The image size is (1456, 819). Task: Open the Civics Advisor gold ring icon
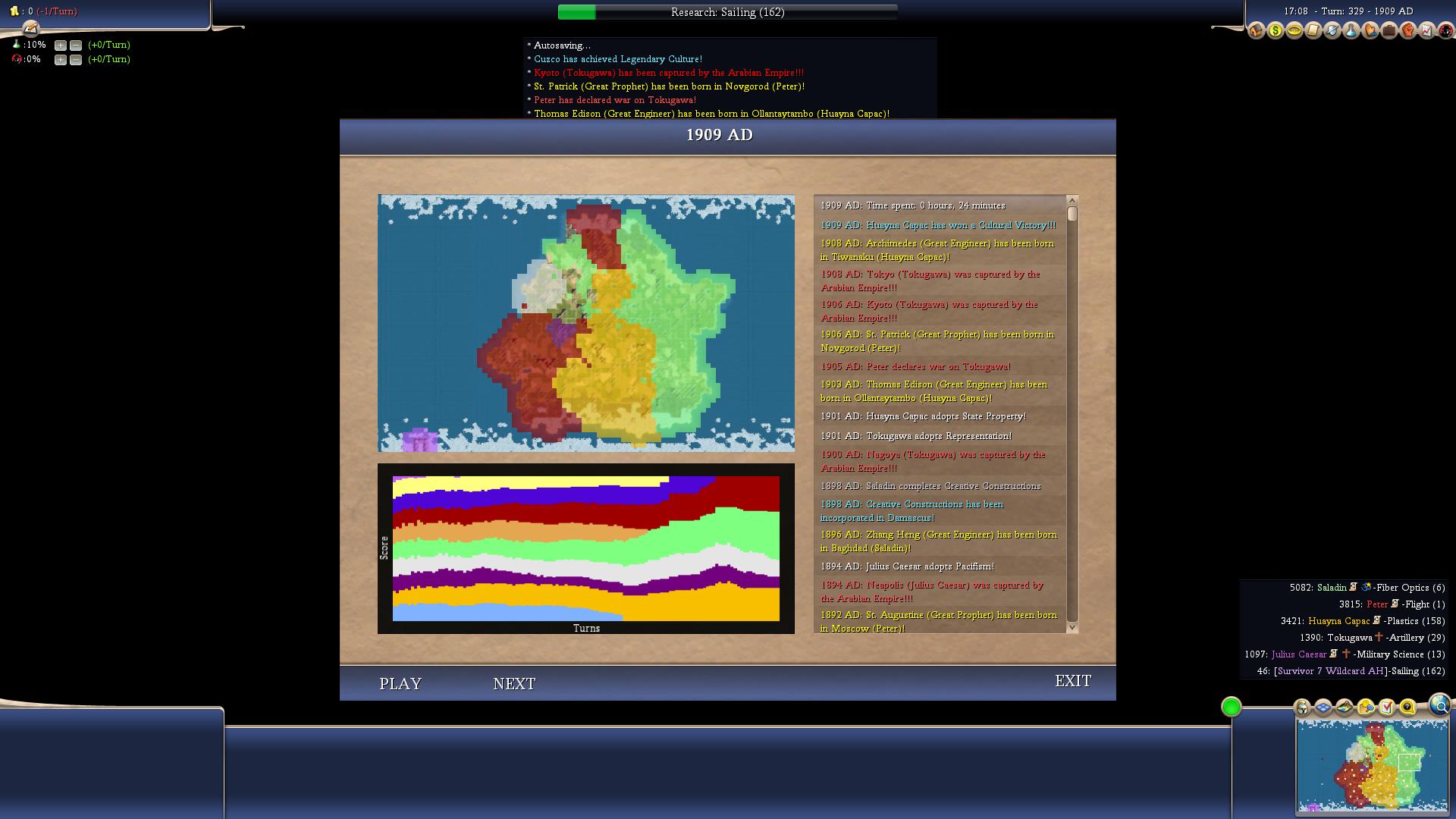click(x=1294, y=30)
